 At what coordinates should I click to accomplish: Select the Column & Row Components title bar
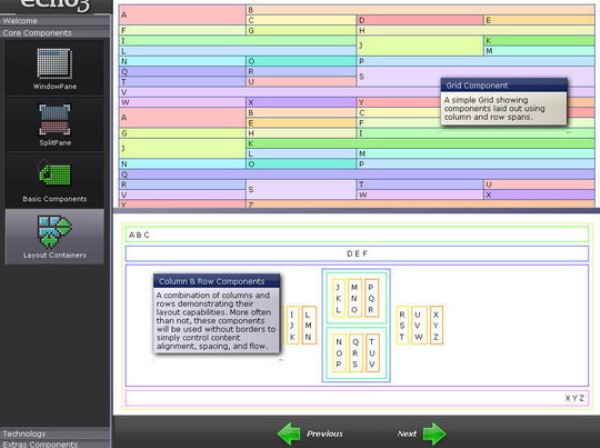pyautogui.click(x=217, y=282)
